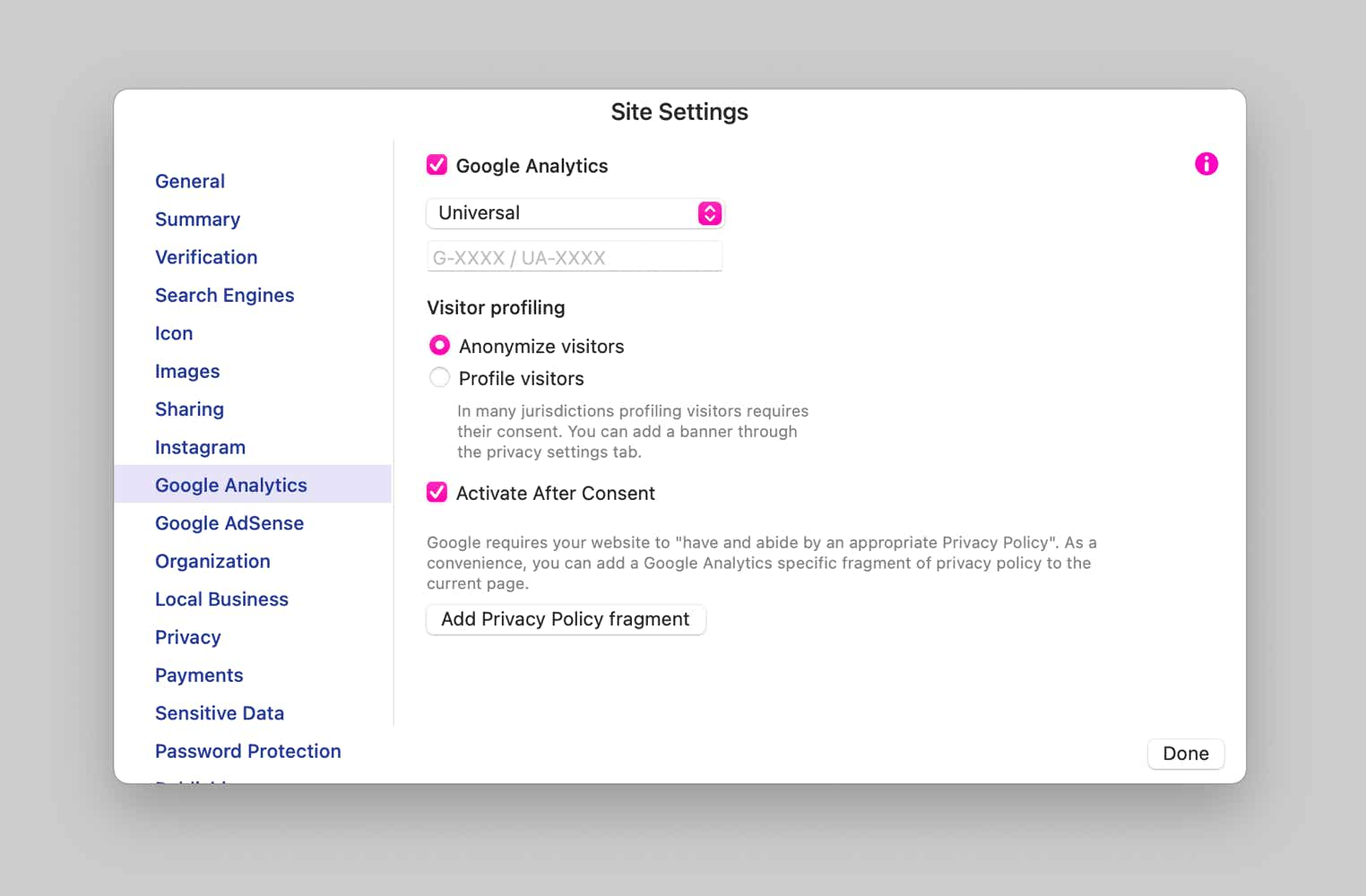Uncheck the Google Analytics checkbox
1366x896 pixels.
pos(437,165)
